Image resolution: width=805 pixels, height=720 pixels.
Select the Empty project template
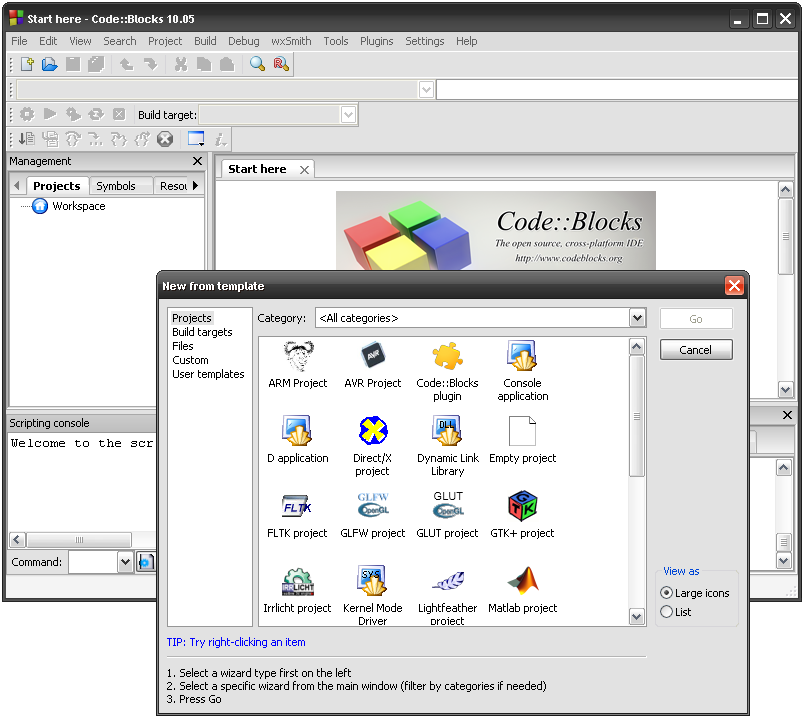click(x=522, y=430)
